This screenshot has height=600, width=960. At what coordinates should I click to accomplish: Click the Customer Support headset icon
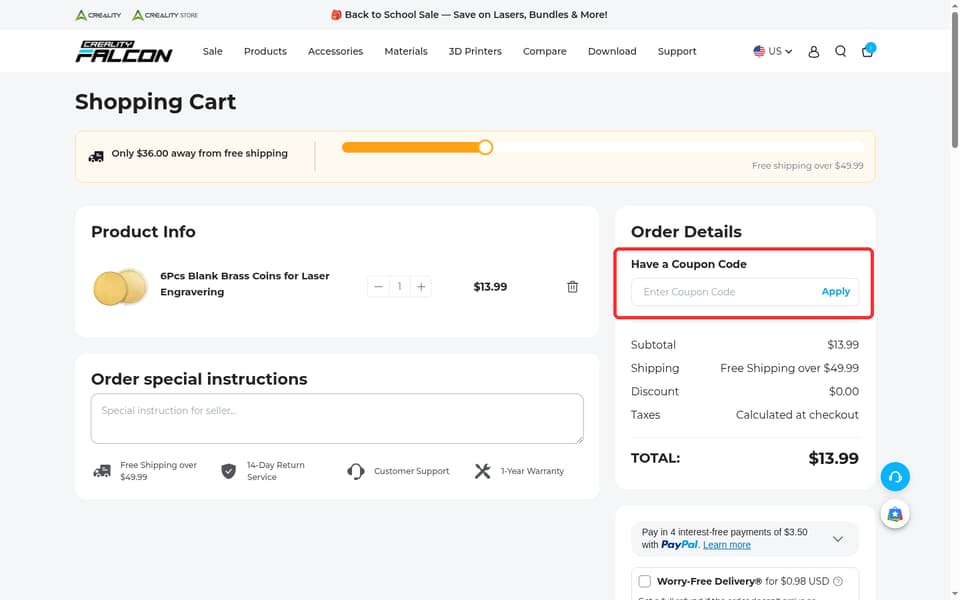click(356, 471)
